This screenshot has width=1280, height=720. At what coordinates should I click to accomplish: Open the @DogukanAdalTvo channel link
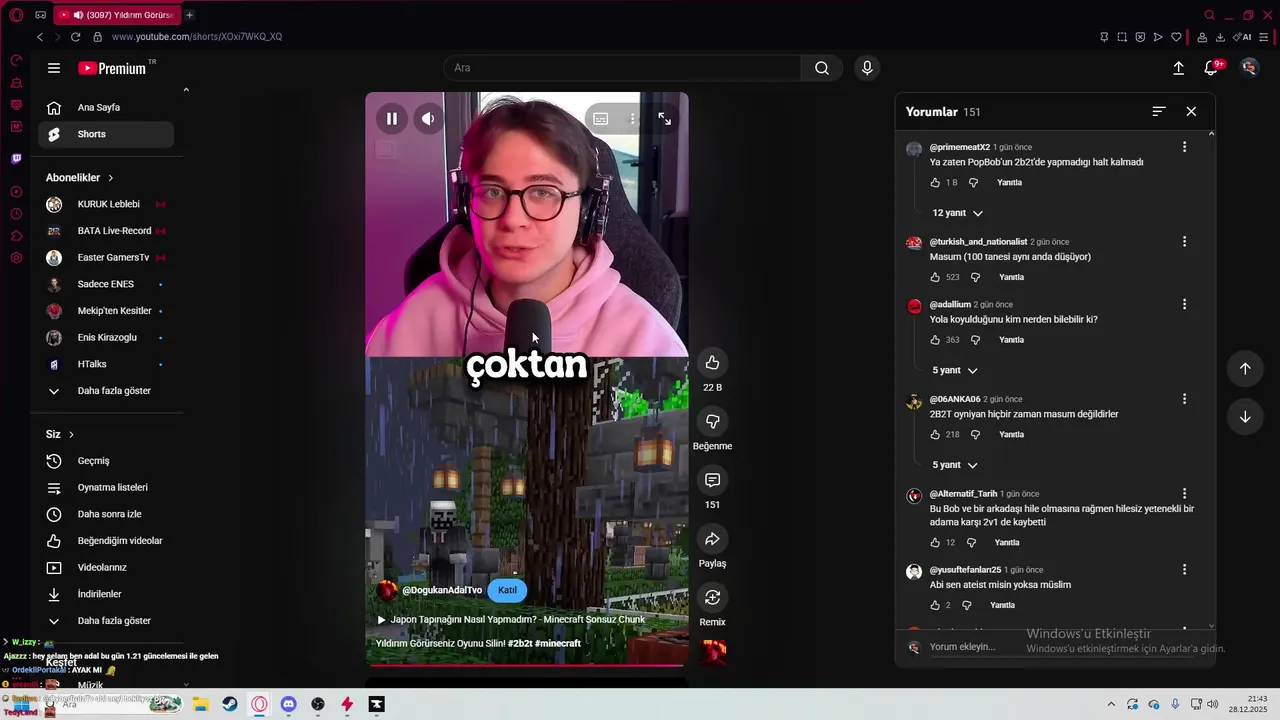point(442,590)
